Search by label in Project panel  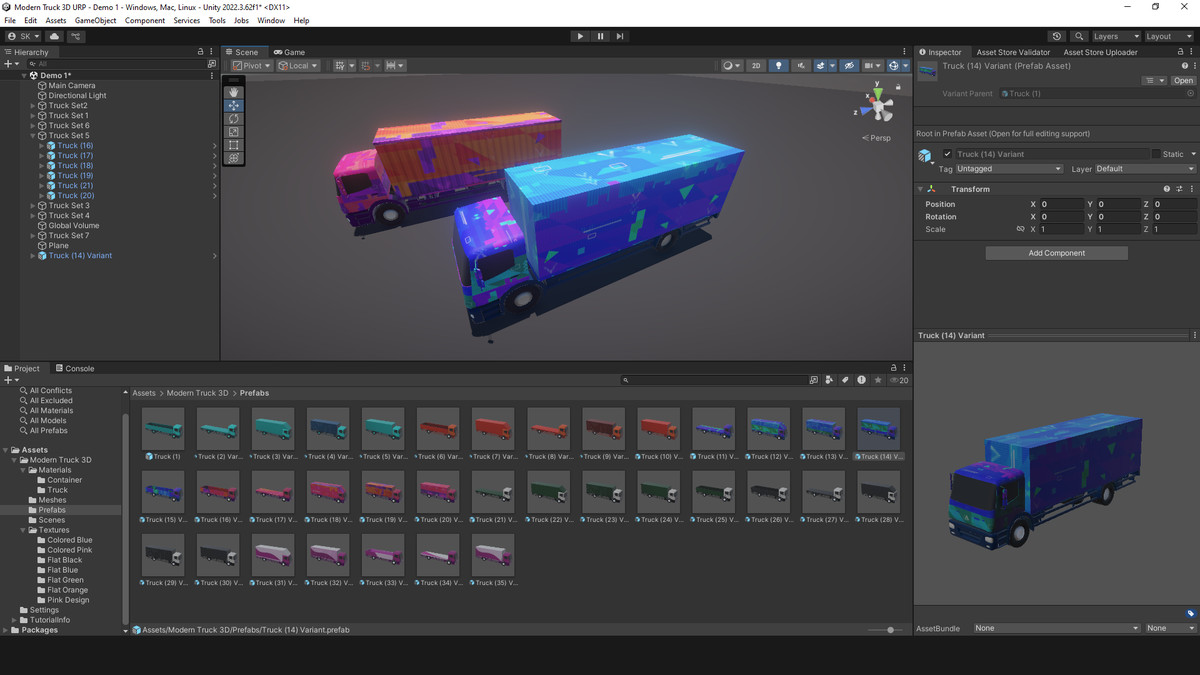click(x=845, y=380)
